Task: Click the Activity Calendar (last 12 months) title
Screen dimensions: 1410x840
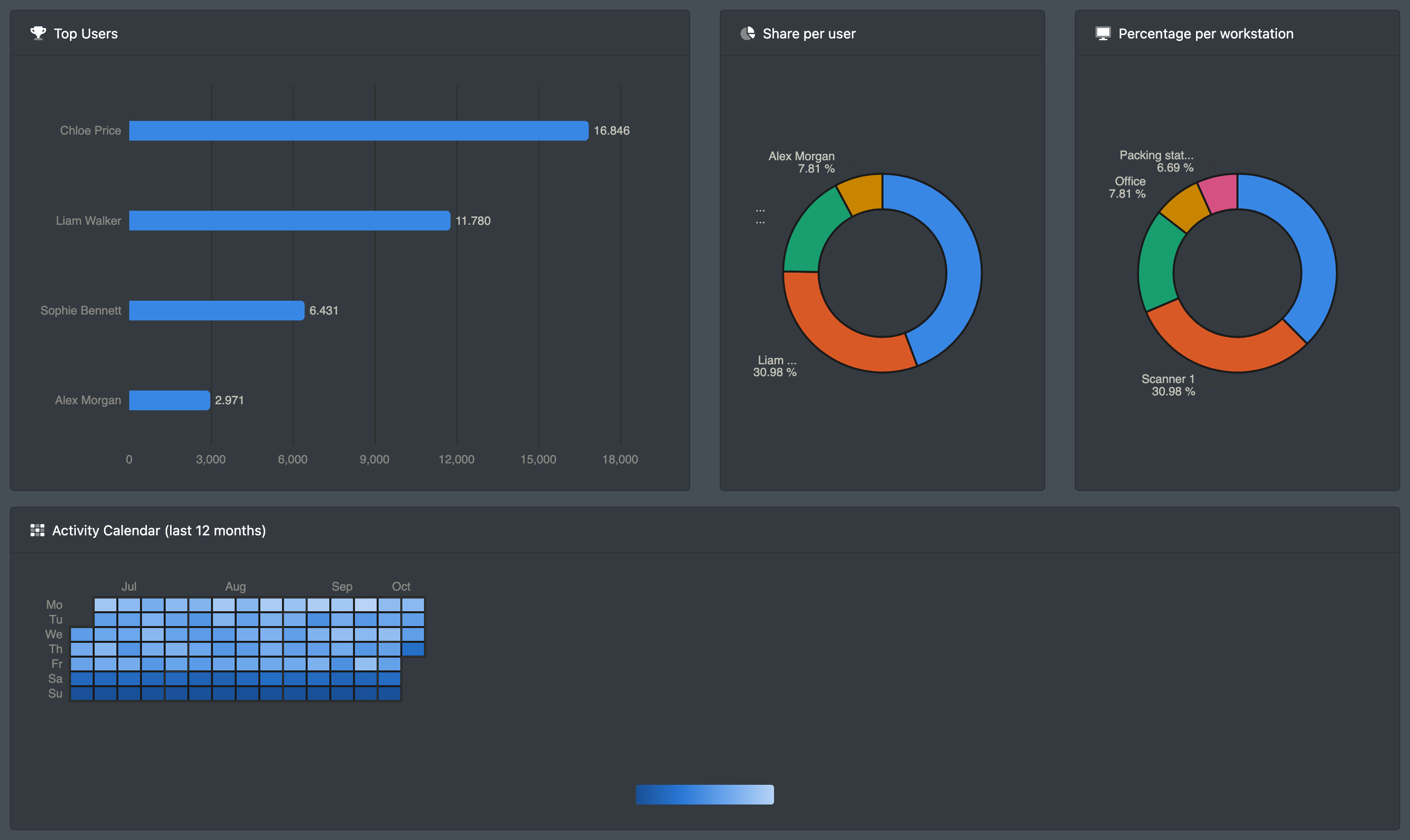Action: (159, 530)
